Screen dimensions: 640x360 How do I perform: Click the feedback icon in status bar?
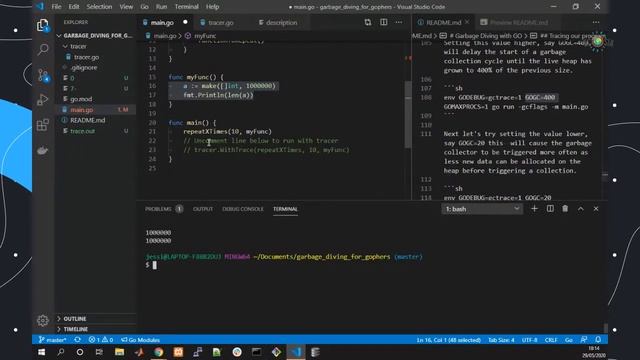tap(584, 340)
